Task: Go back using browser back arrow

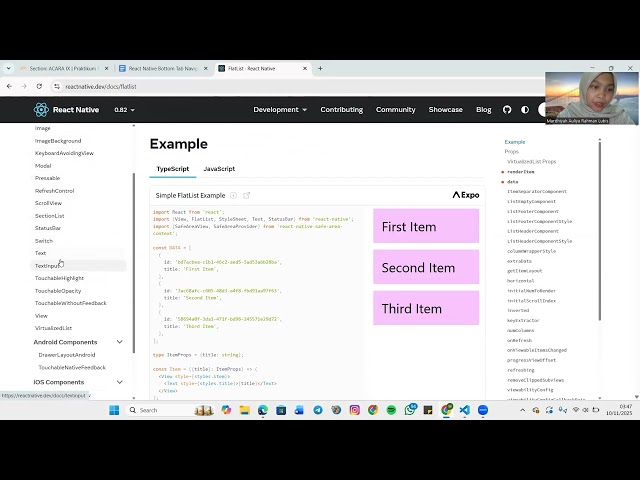Action: point(9,87)
